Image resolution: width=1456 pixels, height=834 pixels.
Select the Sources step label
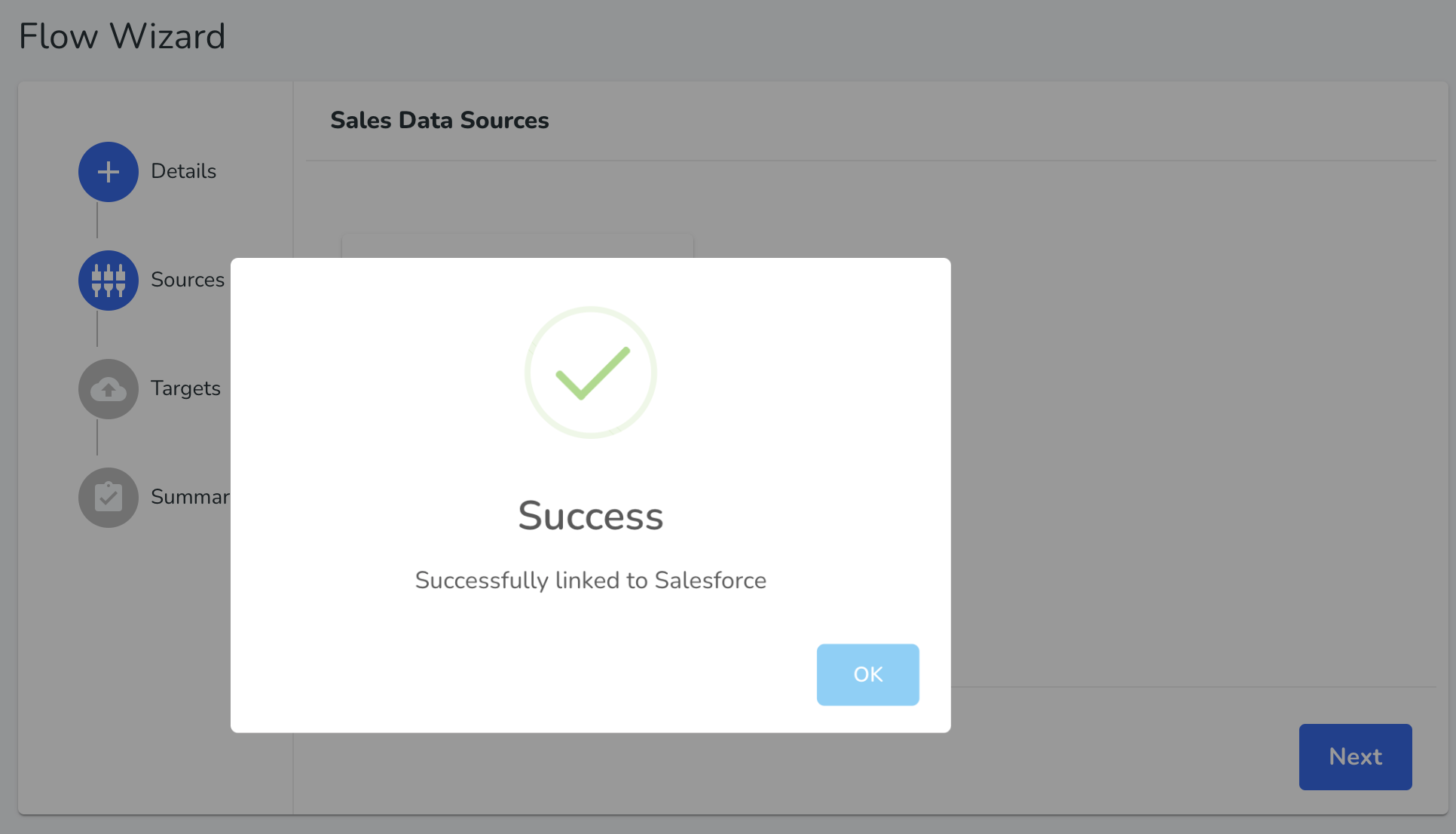click(x=188, y=280)
